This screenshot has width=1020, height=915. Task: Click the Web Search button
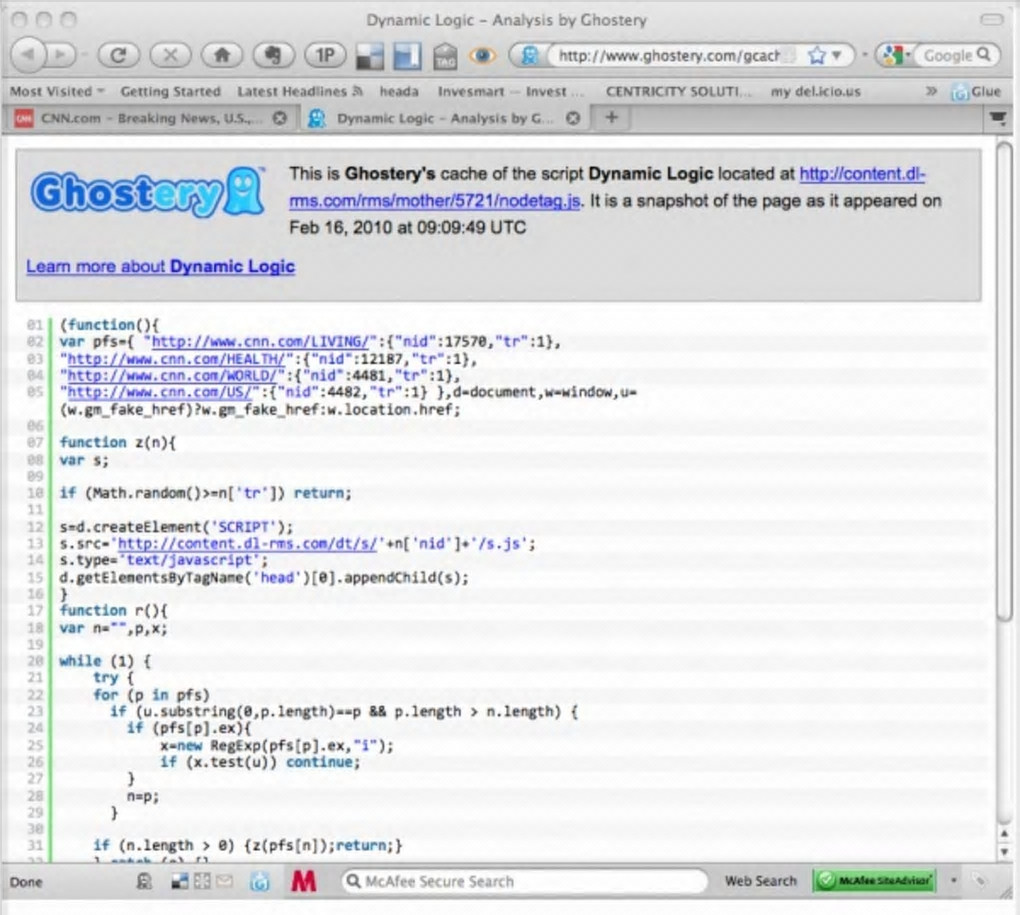[760, 881]
